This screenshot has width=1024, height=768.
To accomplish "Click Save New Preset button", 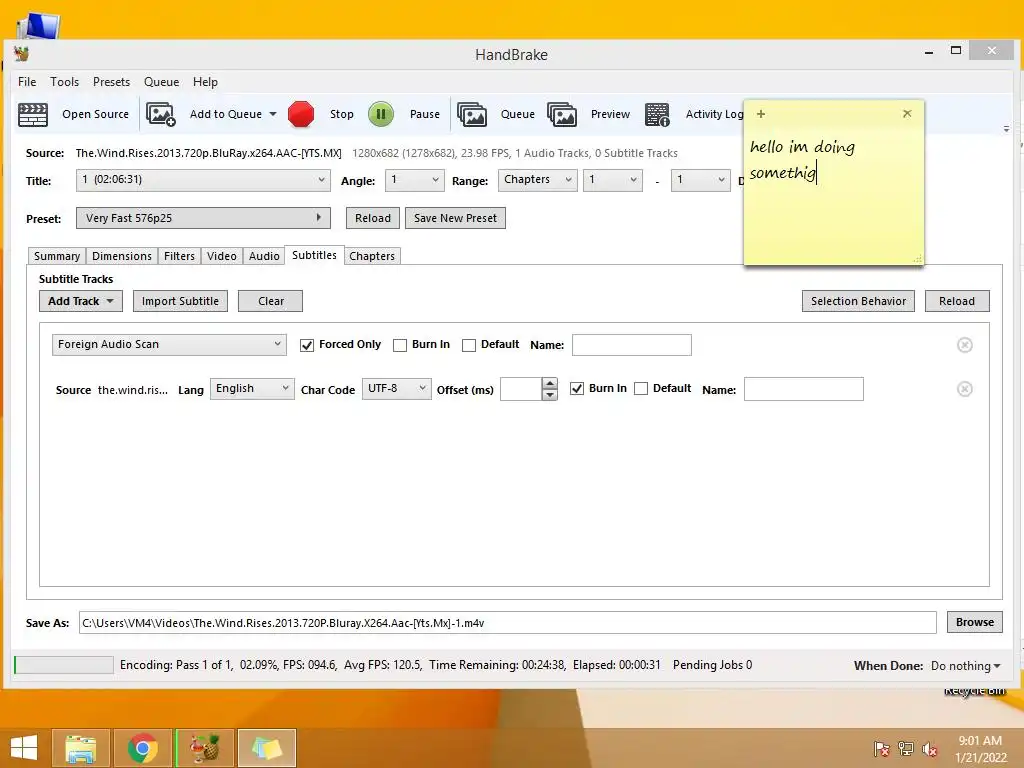I will click(x=455, y=218).
